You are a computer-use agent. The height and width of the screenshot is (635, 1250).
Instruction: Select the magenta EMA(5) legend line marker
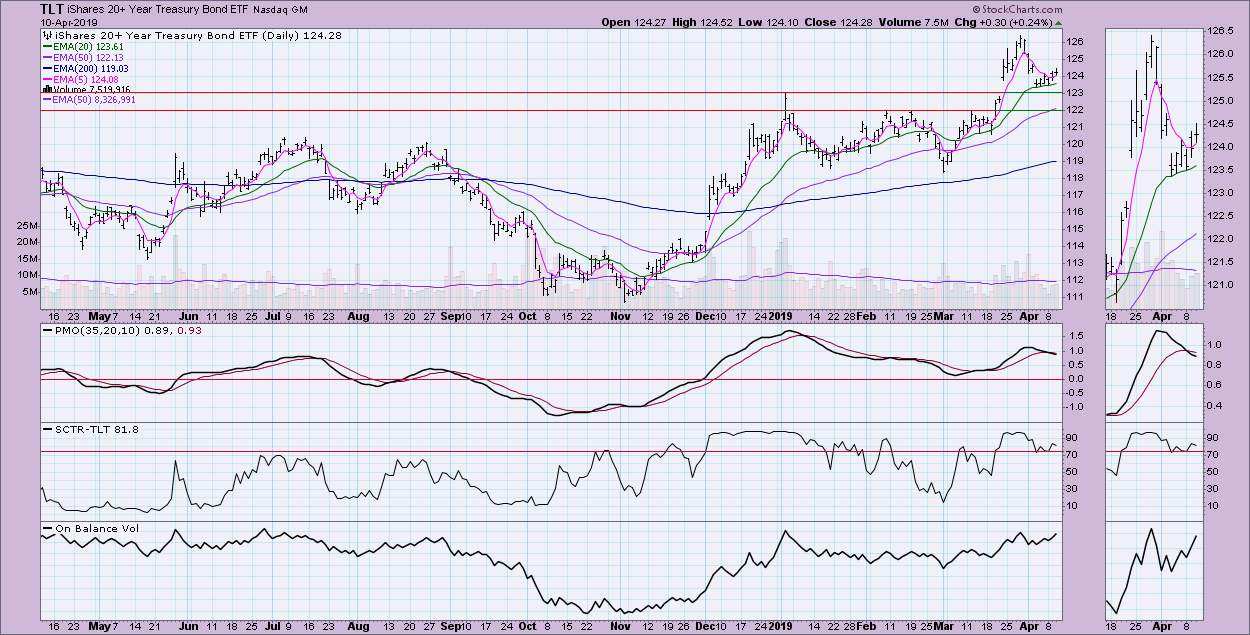(48, 78)
